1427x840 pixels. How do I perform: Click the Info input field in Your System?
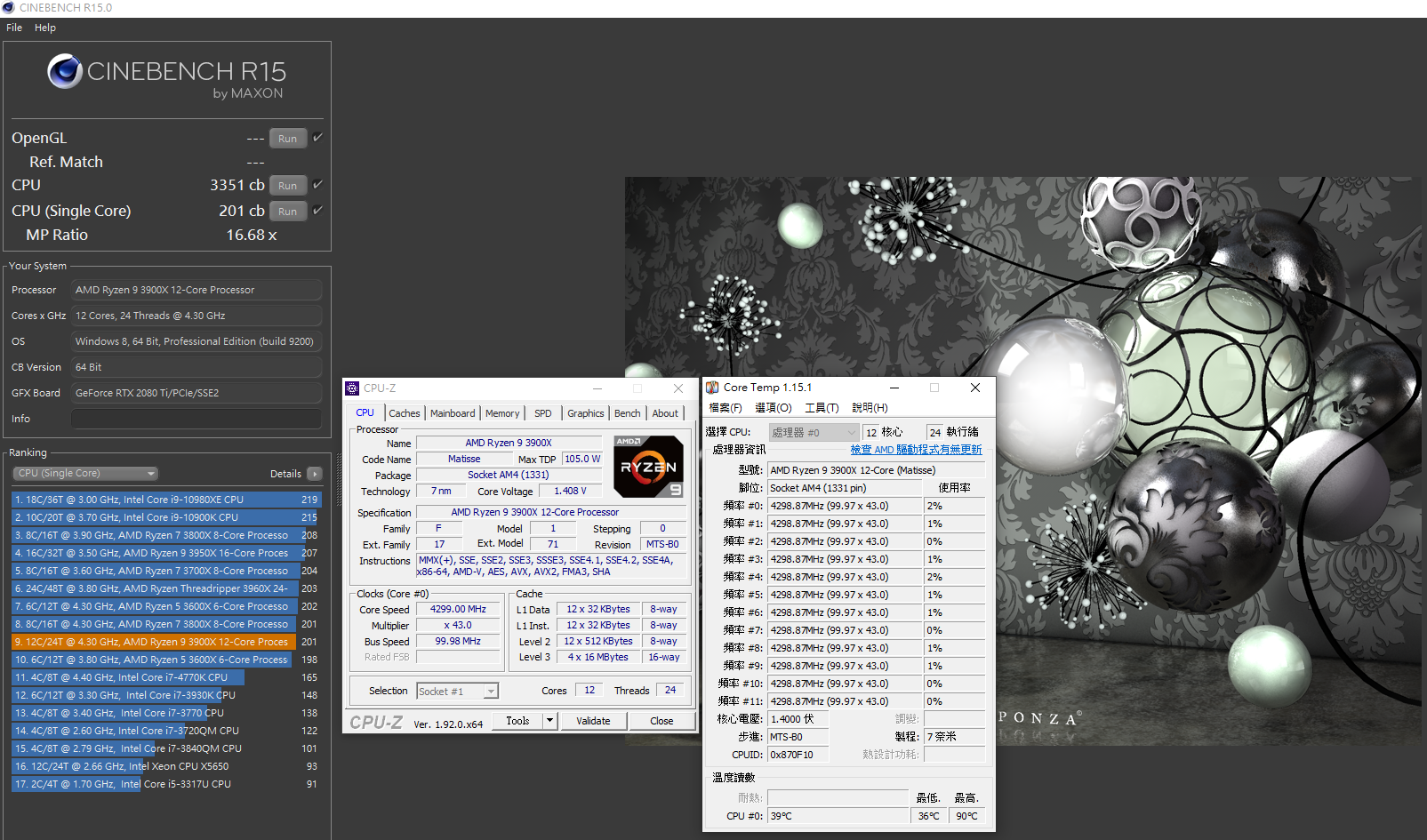pyautogui.click(x=196, y=419)
